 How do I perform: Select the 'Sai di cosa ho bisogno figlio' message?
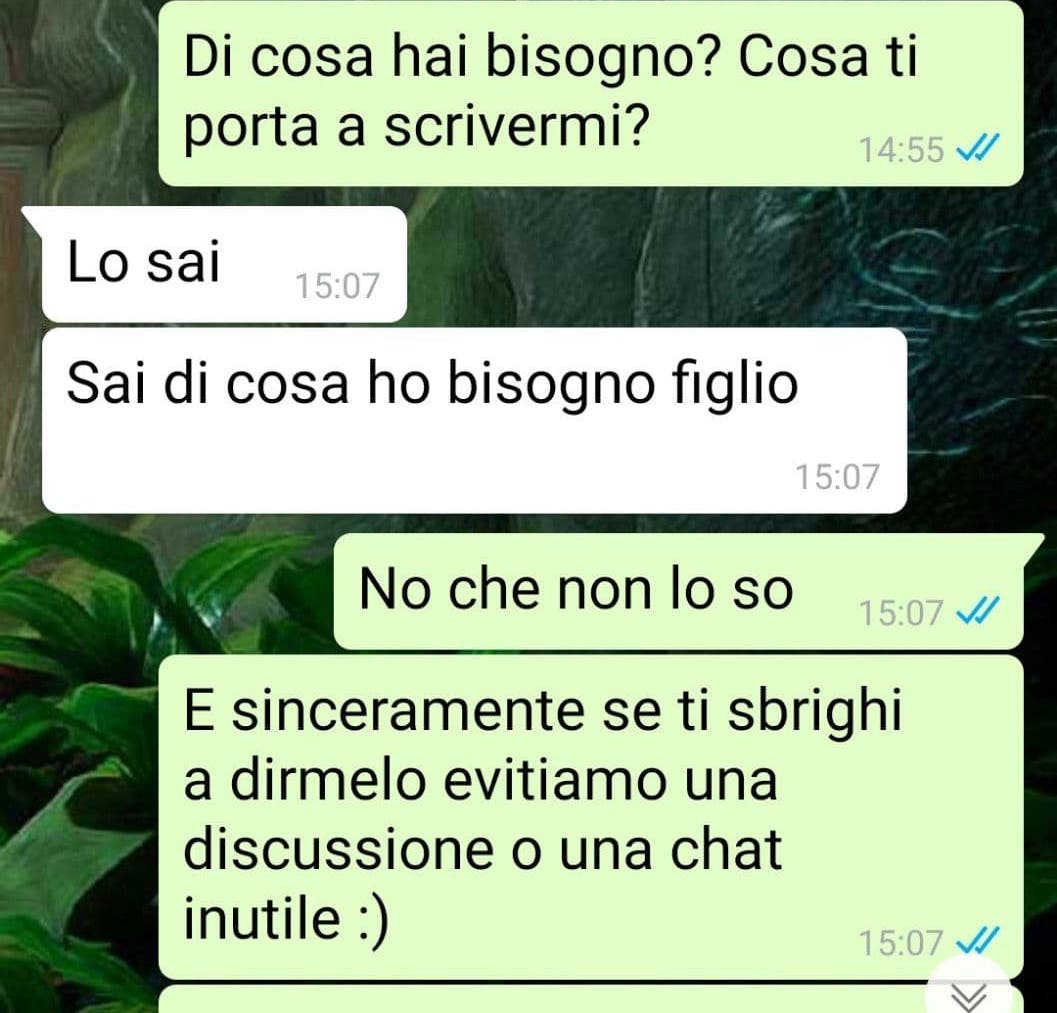(474, 421)
